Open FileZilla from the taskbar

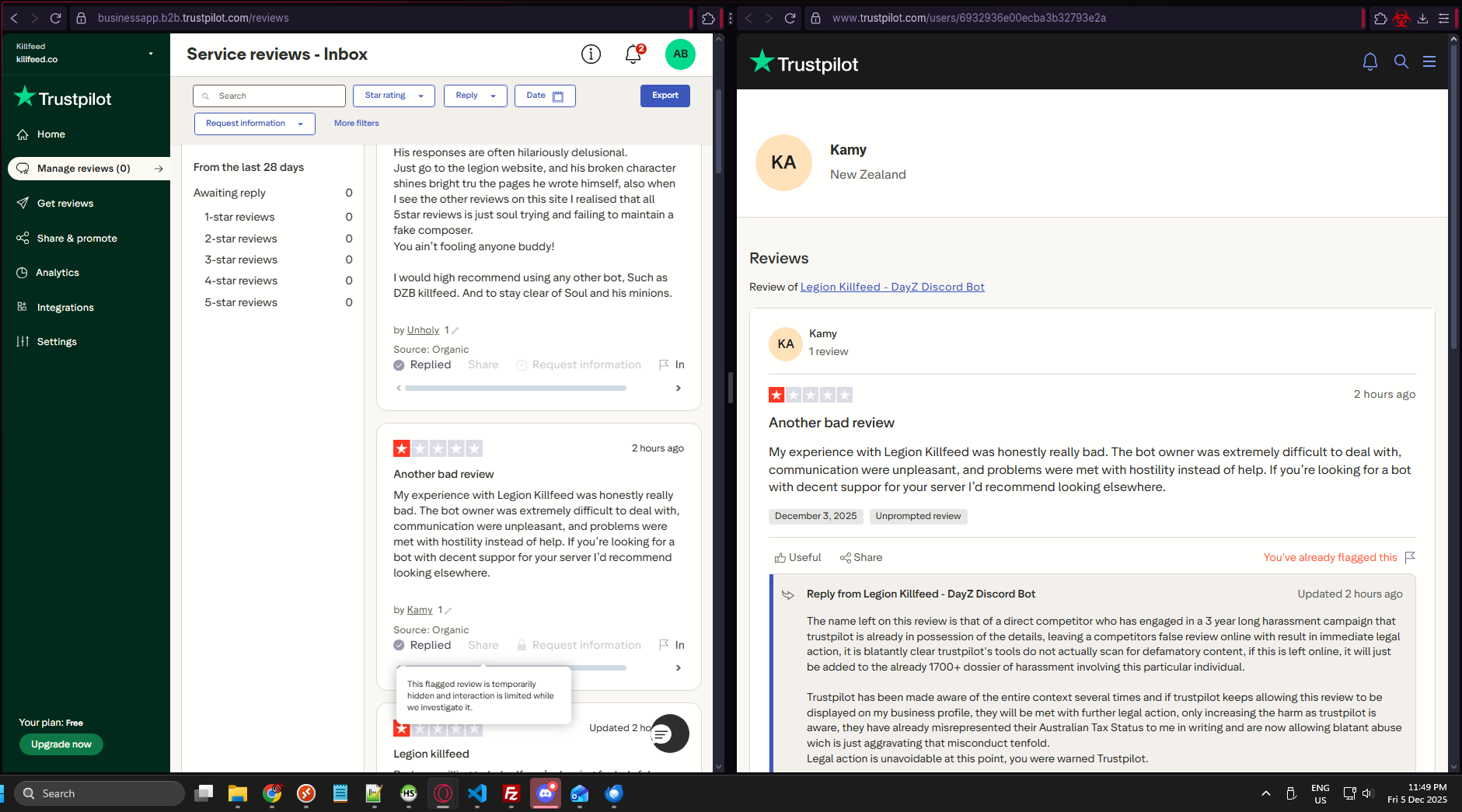click(x=511, y=793)
